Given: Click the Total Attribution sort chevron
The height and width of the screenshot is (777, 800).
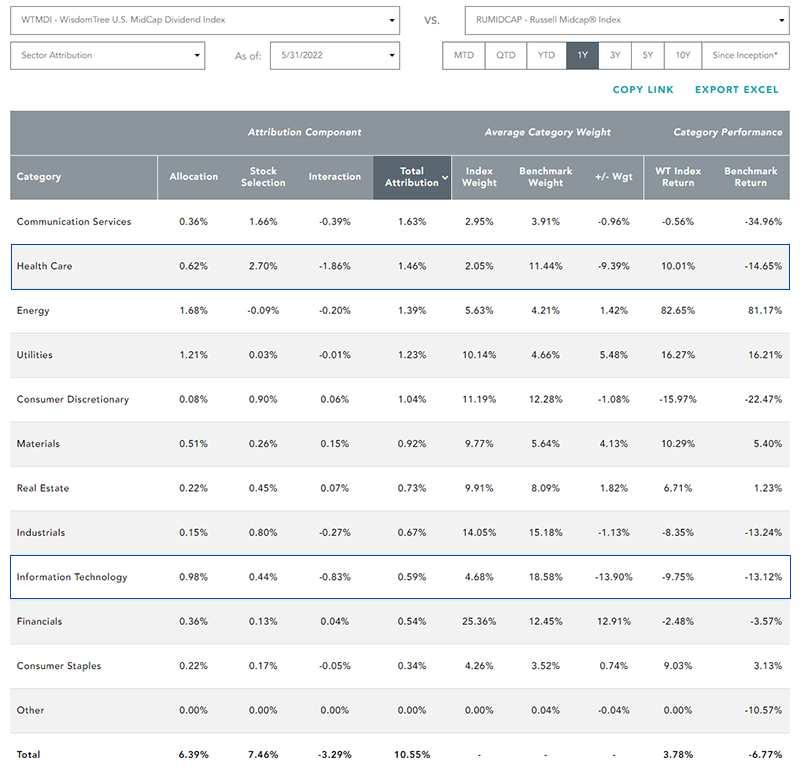Looking at the screenshot, I should 445,178.
